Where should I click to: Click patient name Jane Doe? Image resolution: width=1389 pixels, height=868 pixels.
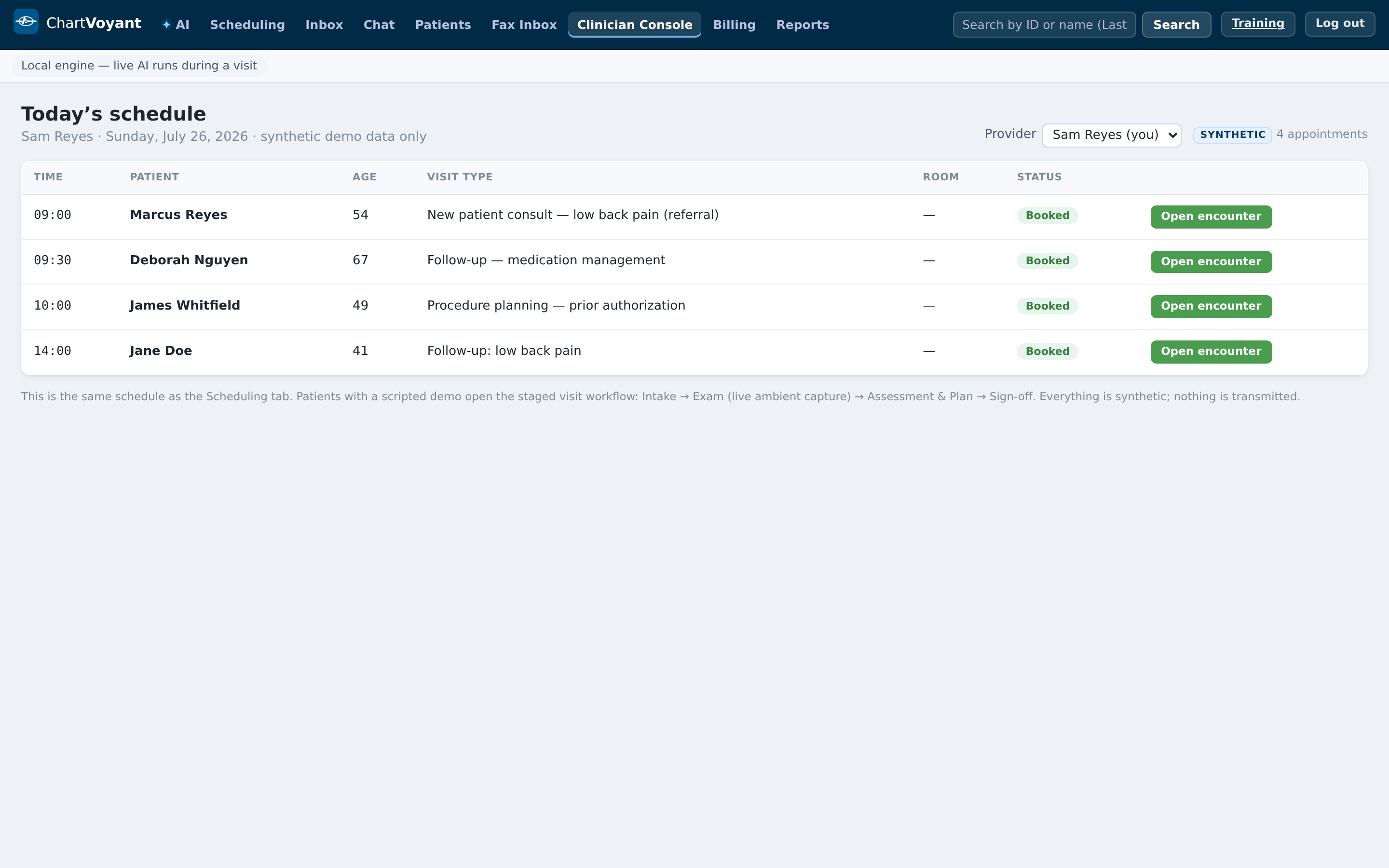coord(161,351)
